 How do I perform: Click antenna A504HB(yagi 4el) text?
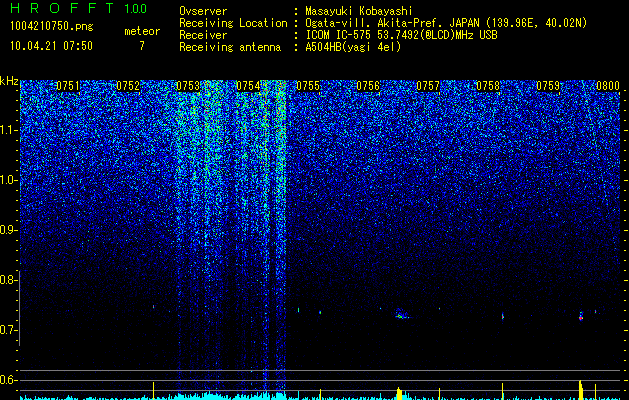coord(353,47)
